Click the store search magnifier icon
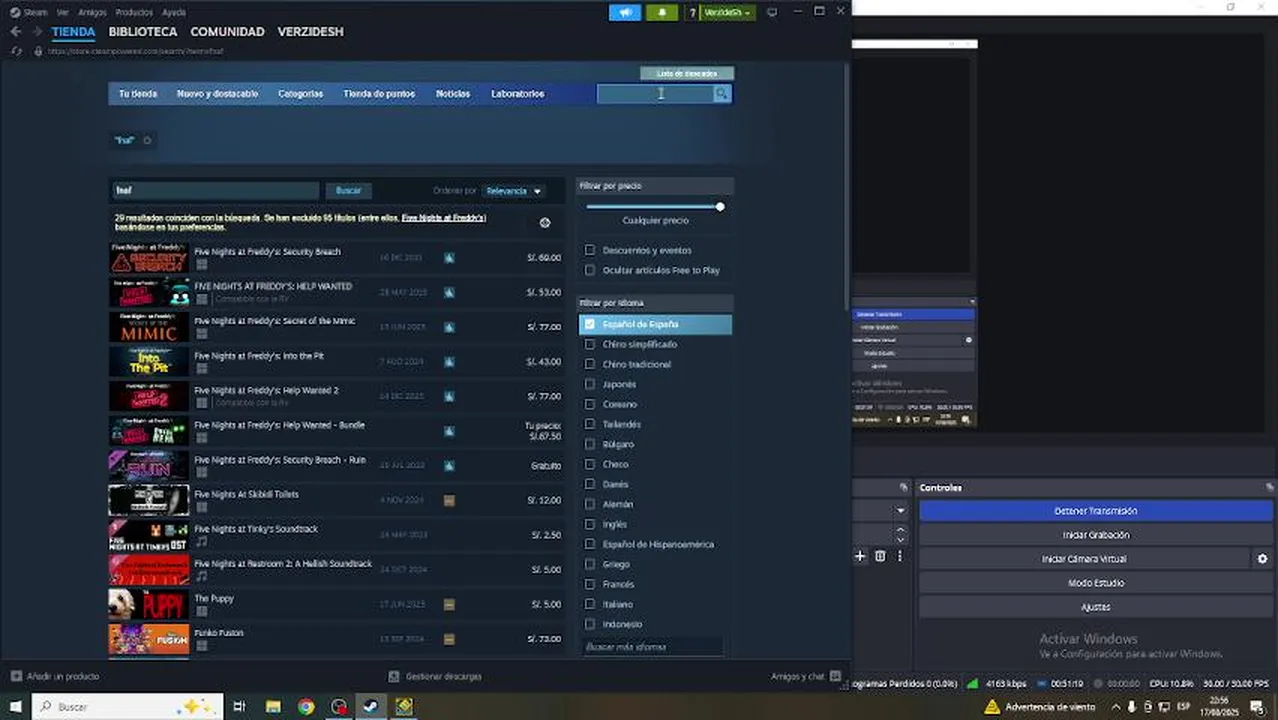The height and width of the screenshot is (720, 1278). [721, 94]
